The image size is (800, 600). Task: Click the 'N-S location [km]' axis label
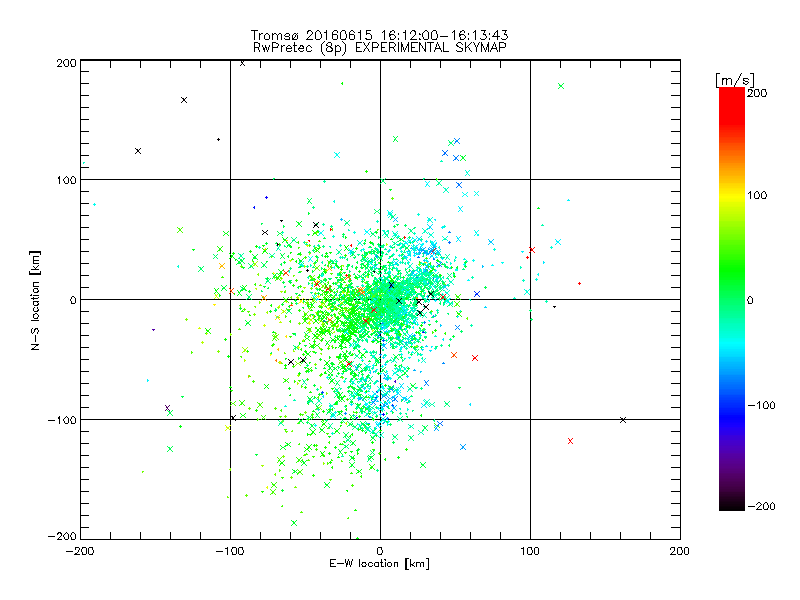(x=35, y=300)
